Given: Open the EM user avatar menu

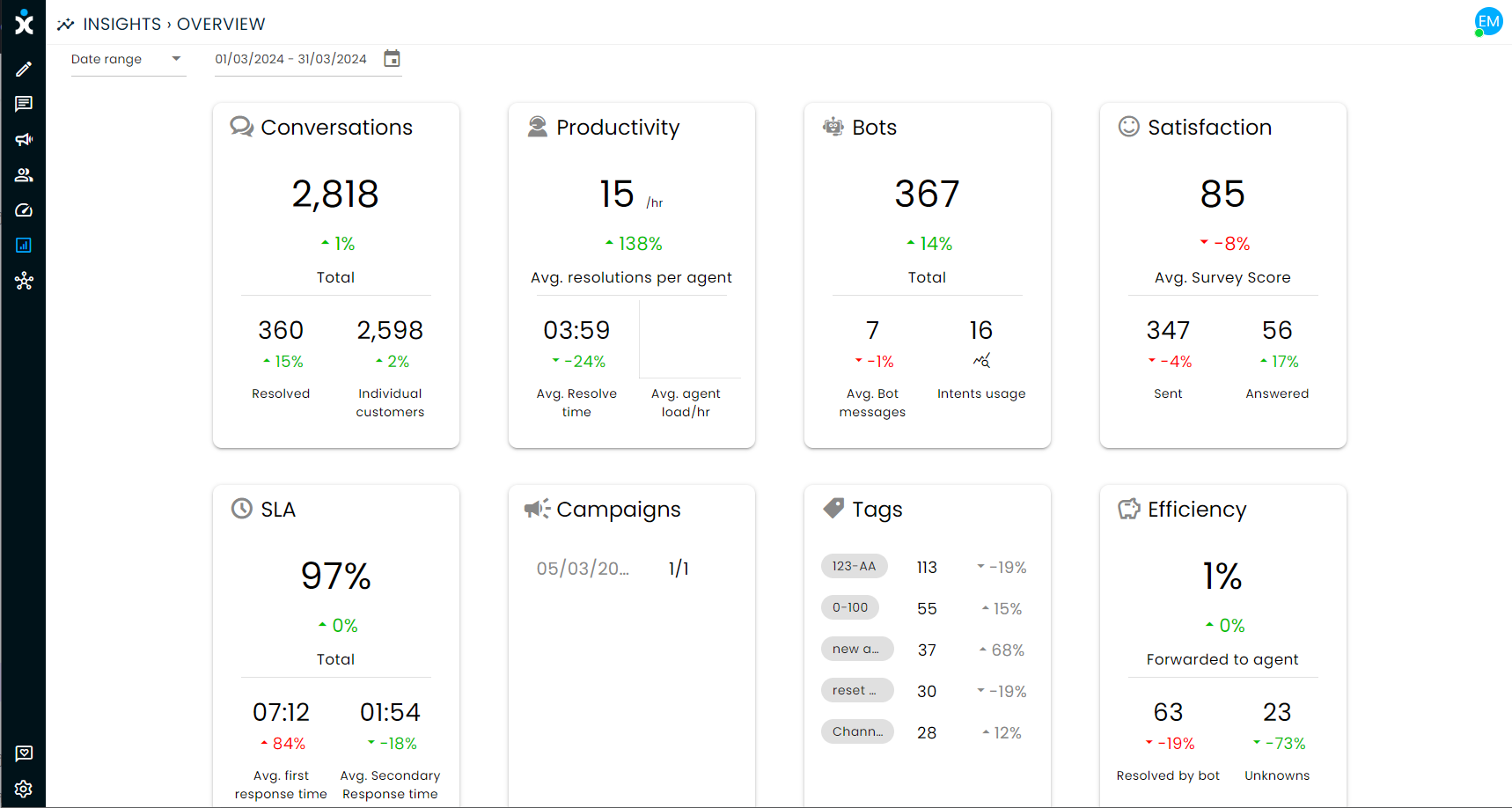Looking at the screenshot, I should 1488,22.
